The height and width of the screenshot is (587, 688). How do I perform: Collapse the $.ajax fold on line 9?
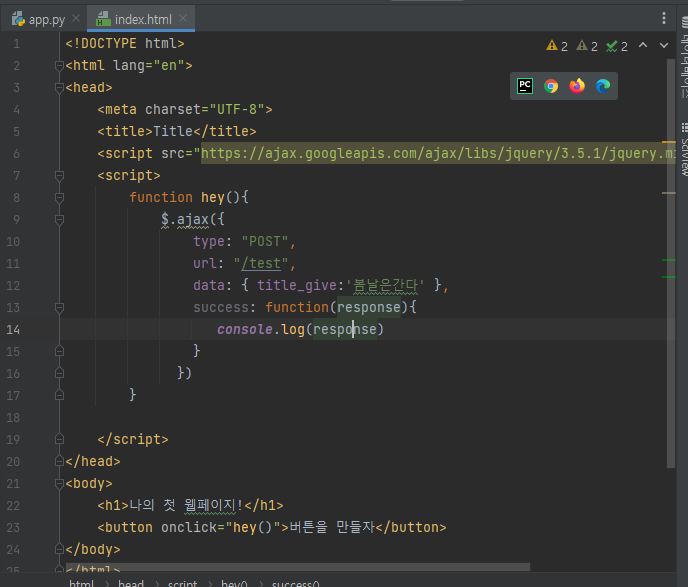tap(59, 219)
